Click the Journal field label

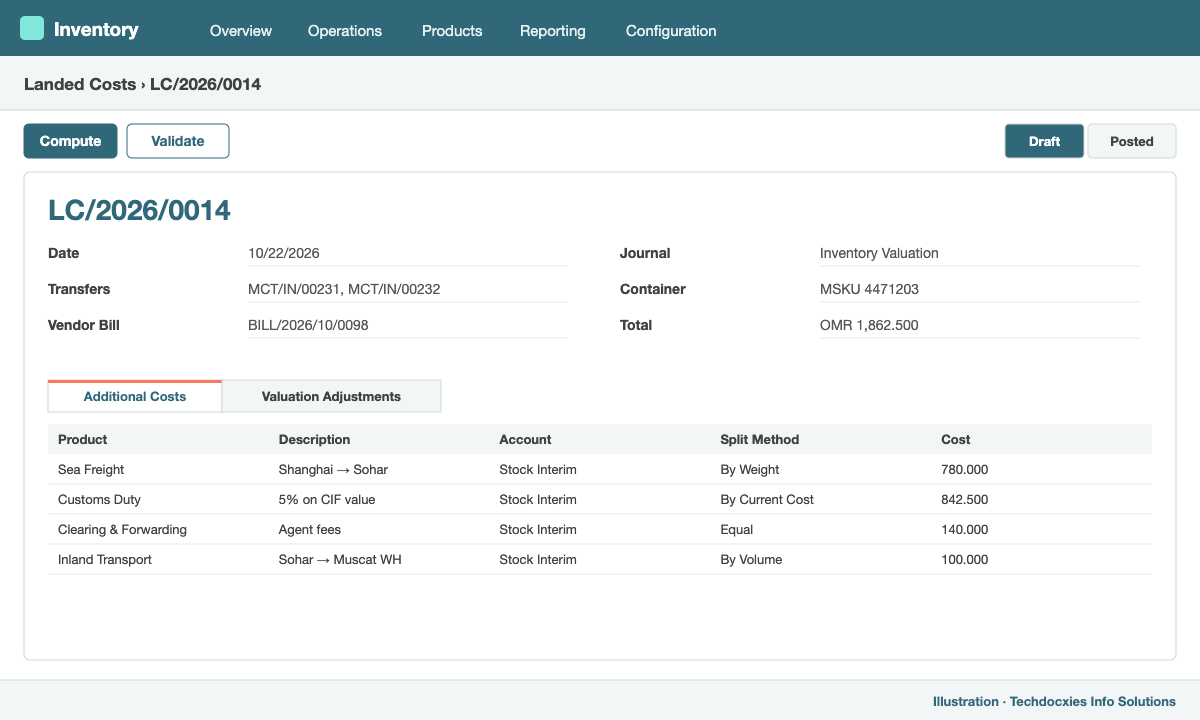tap(645, 253)
